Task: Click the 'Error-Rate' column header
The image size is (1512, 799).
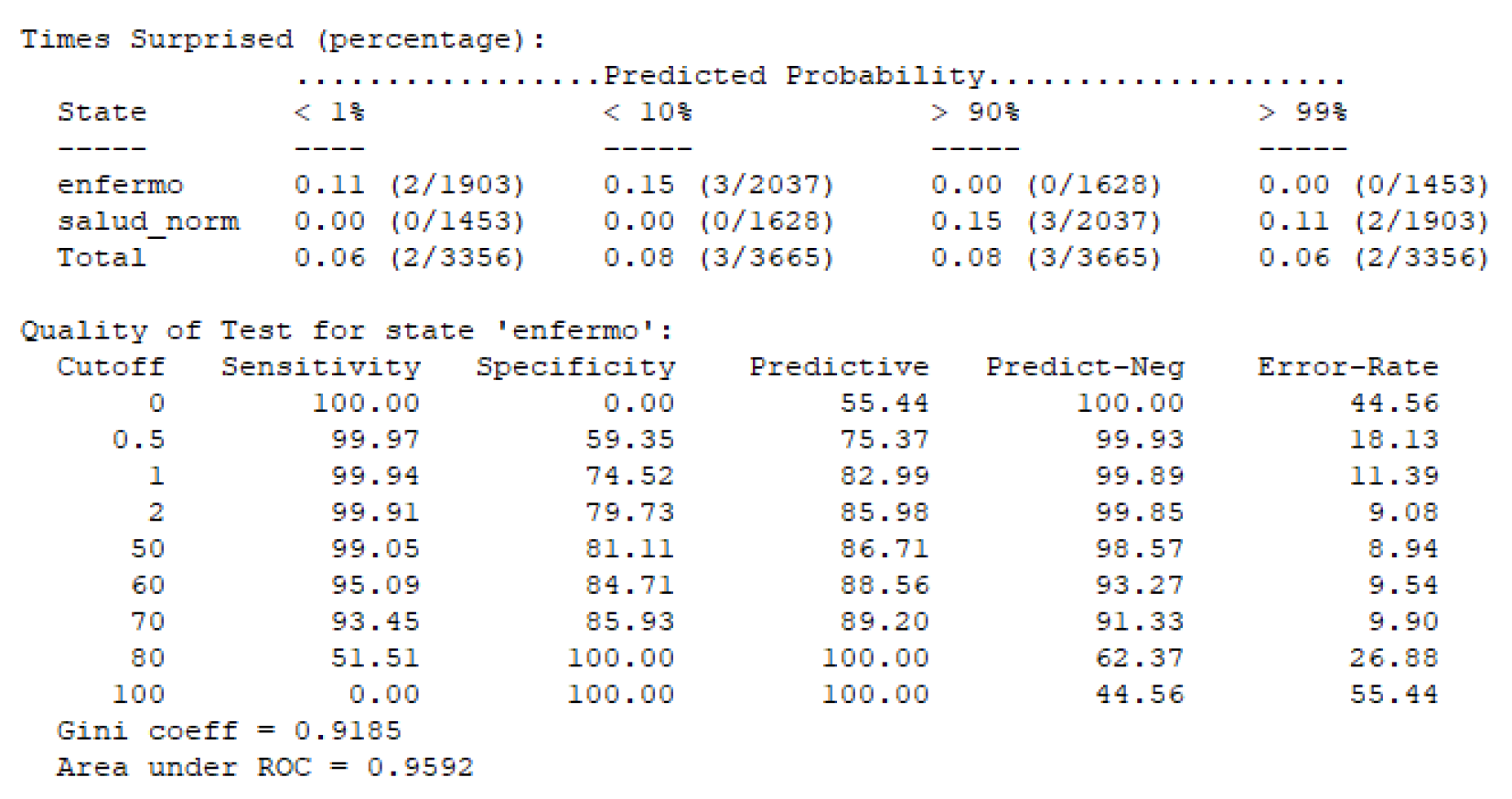Action: coord(1347,367)
